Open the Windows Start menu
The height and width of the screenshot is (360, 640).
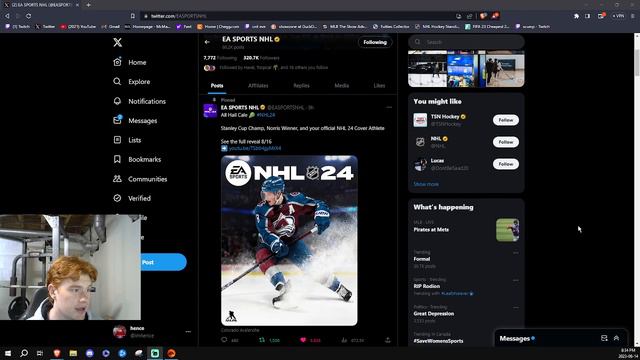pos(8,353)
